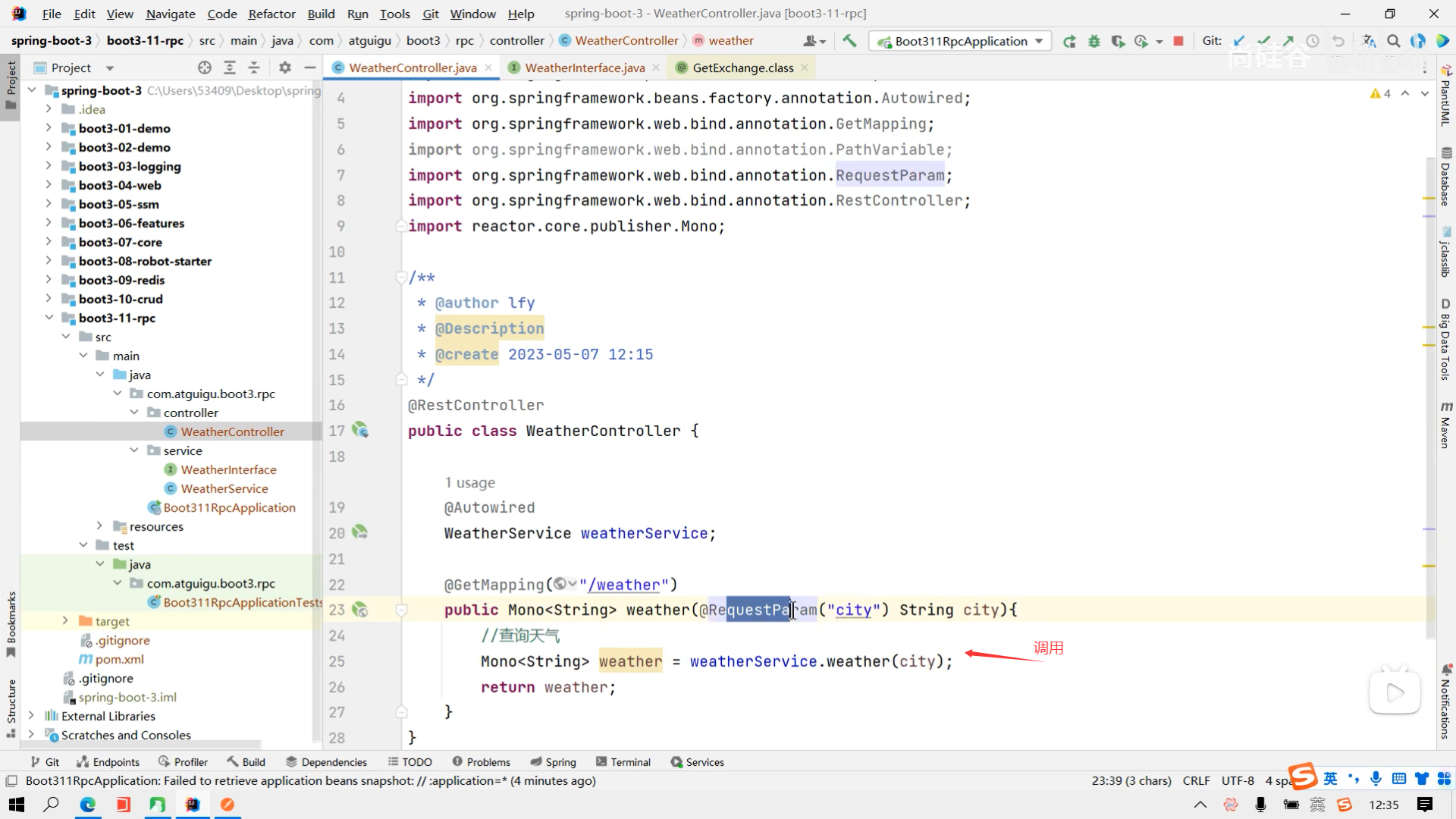Click the UTF-8 encoding status widget
Screen dimensions: 1456x819
pyautogui.click(x=1238, y=781)
